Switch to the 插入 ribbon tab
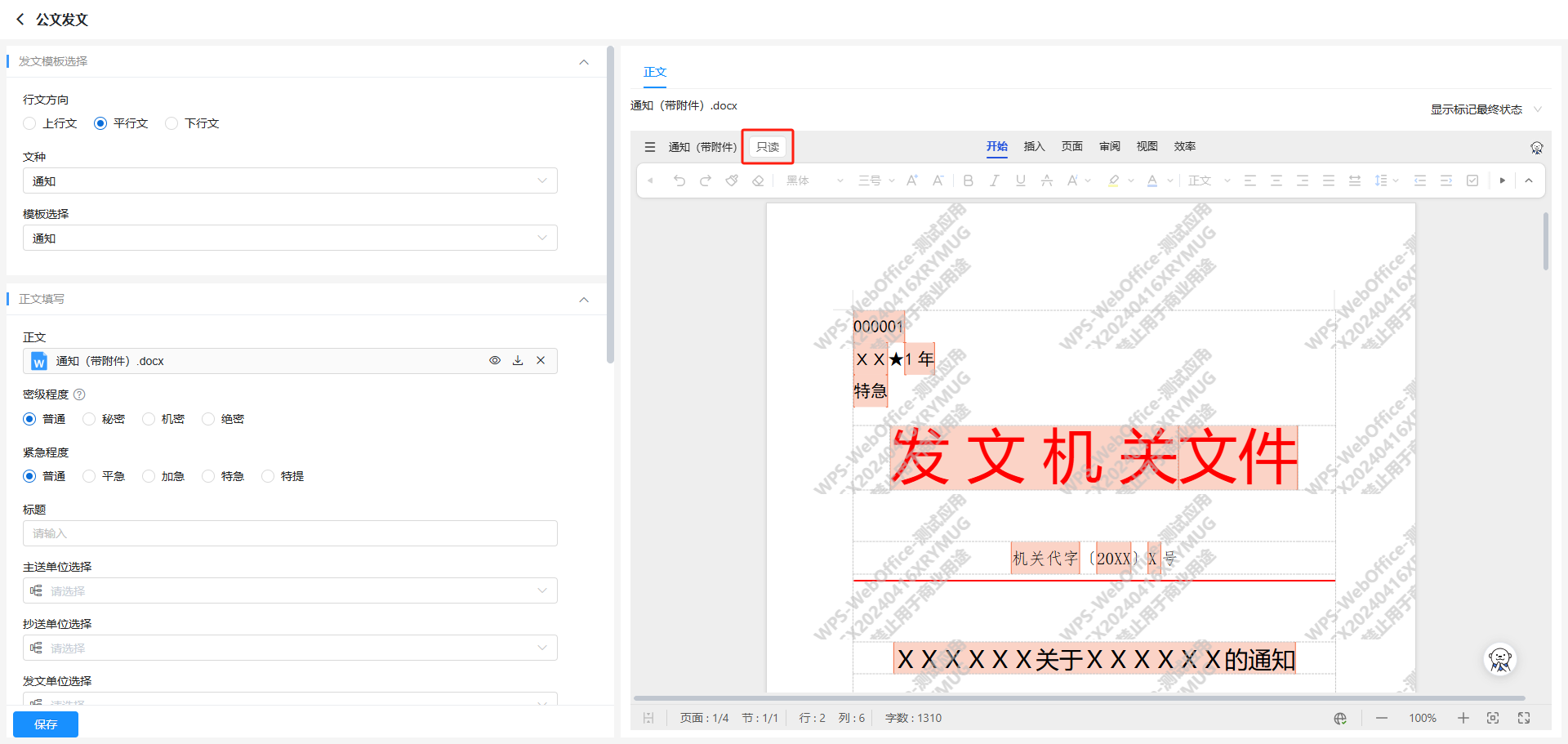Screen dimensions: 1568x744 [1034, 146]
